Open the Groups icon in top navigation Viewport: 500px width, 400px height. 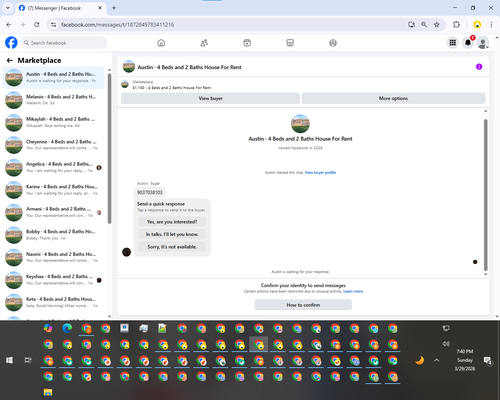coord(333,43)
